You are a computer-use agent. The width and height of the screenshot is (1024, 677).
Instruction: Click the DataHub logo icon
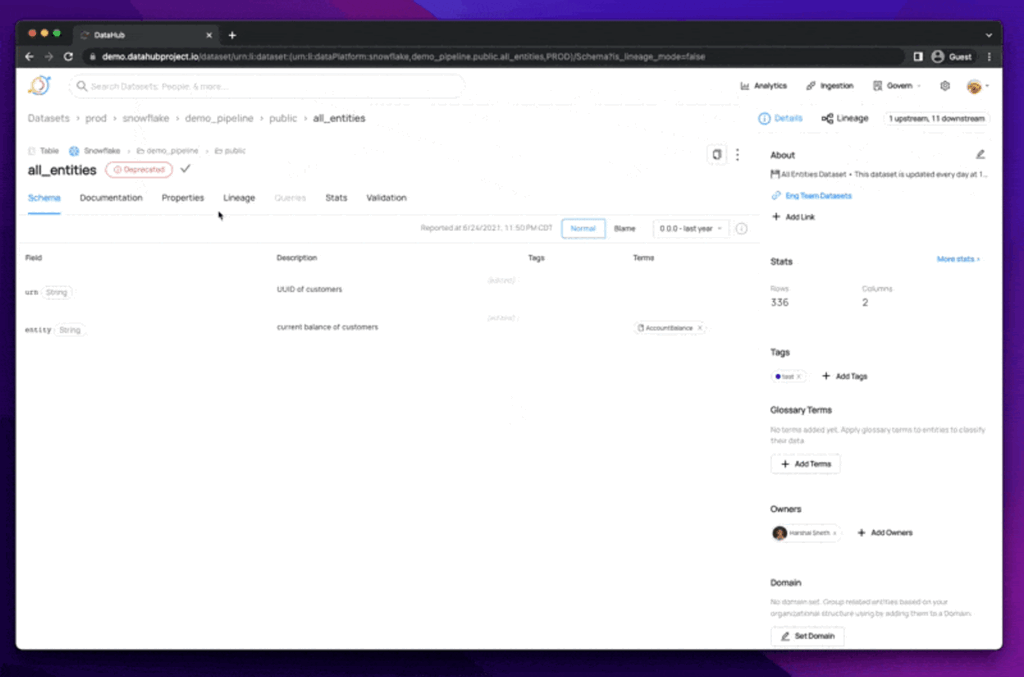click(39, 86)
